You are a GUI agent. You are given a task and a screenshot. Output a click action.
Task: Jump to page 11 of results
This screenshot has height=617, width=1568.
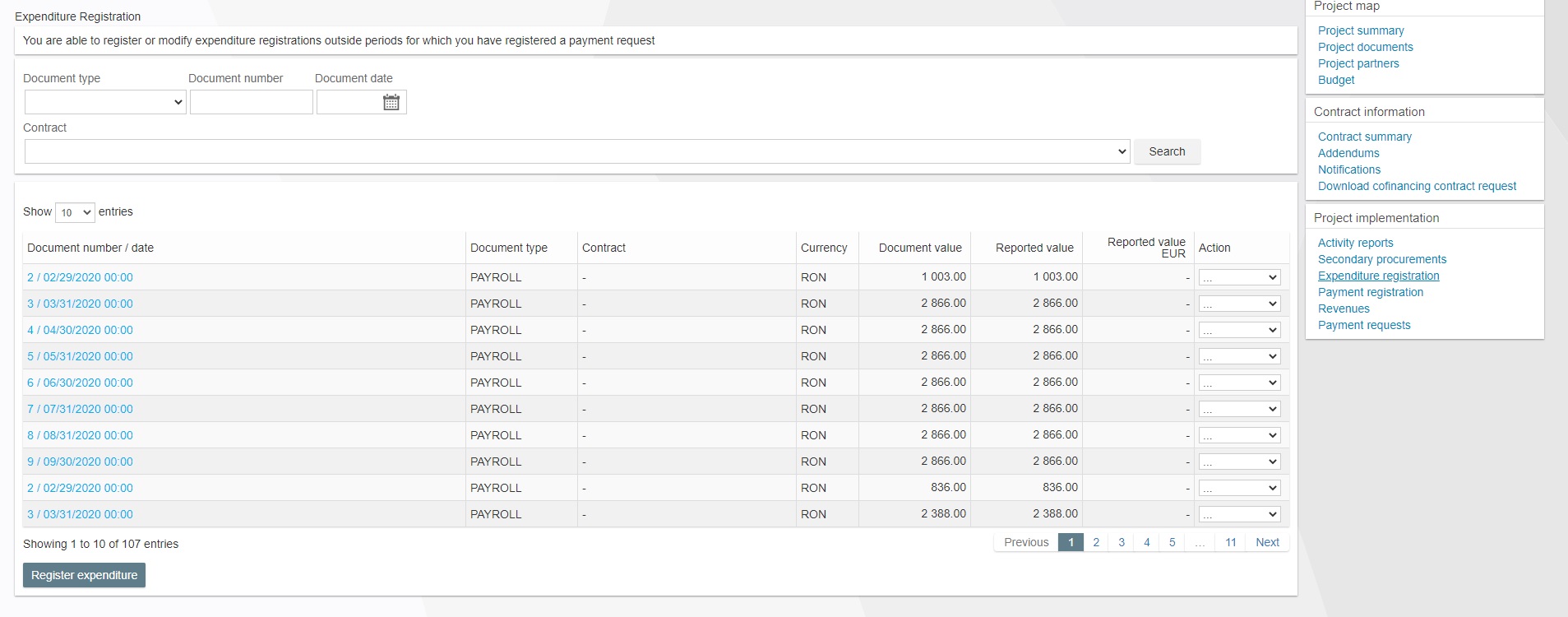click(1230, 542)
